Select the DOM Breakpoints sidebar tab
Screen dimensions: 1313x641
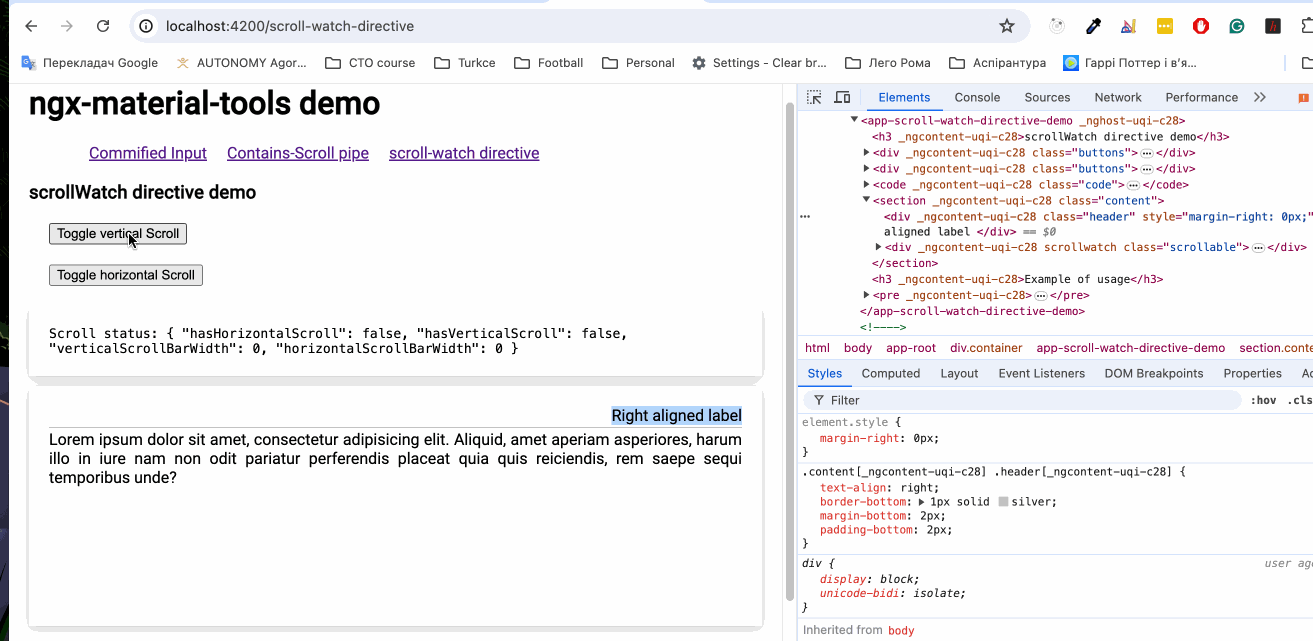[1154, 373]
